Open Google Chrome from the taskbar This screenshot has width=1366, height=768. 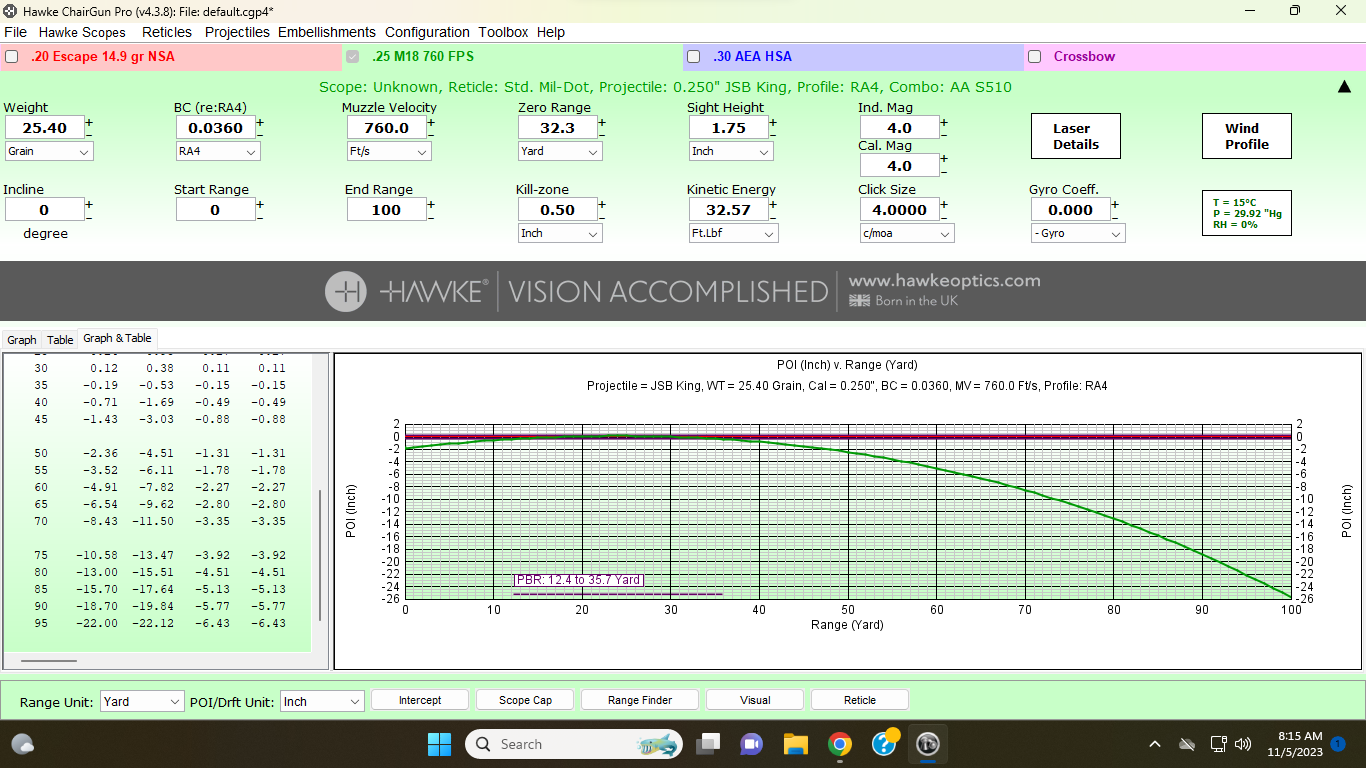click(840, 744)
